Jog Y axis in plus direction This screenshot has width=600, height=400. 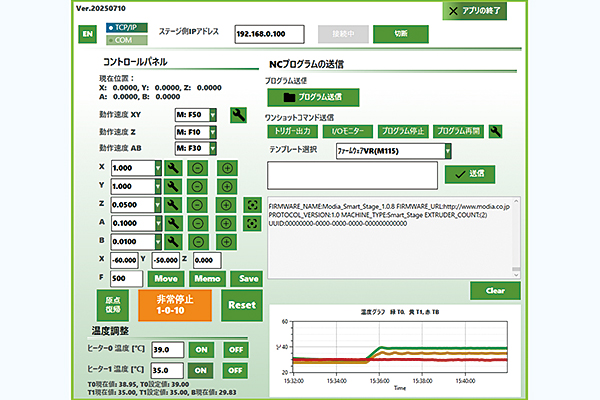(x=227, y=186)
